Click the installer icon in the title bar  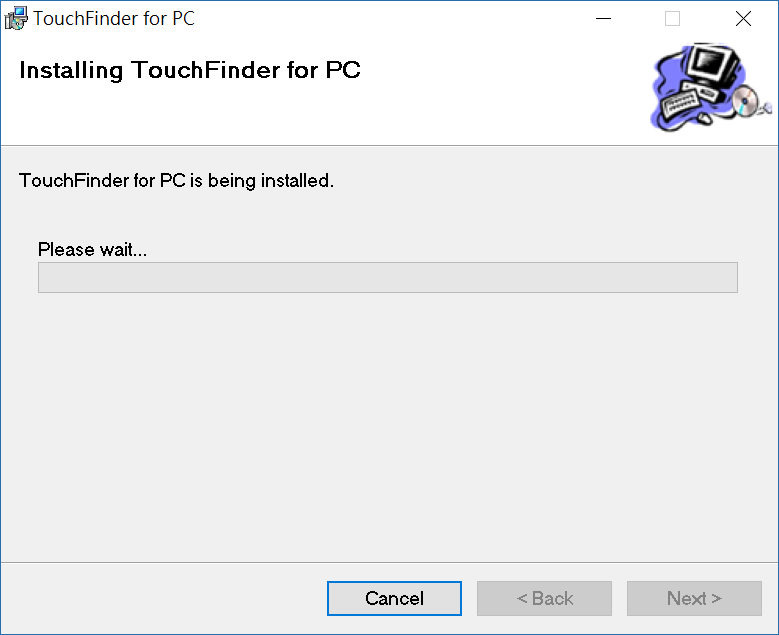click(x=16, y=18)
